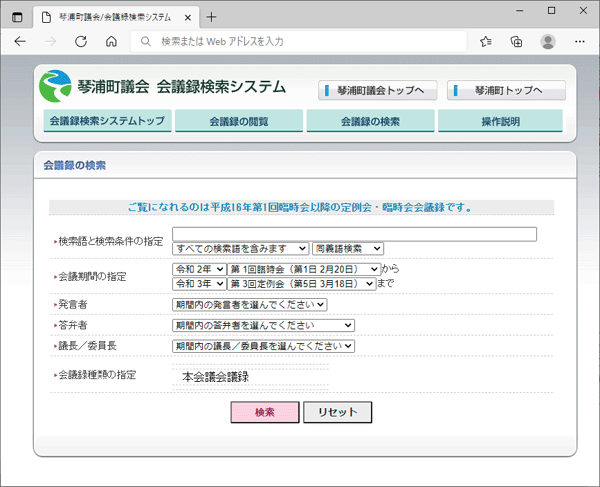Minimize the browser window
Image resolution: width=600 pixels, height=487 pixels.
pyautogui.click(x=520, y=11)
